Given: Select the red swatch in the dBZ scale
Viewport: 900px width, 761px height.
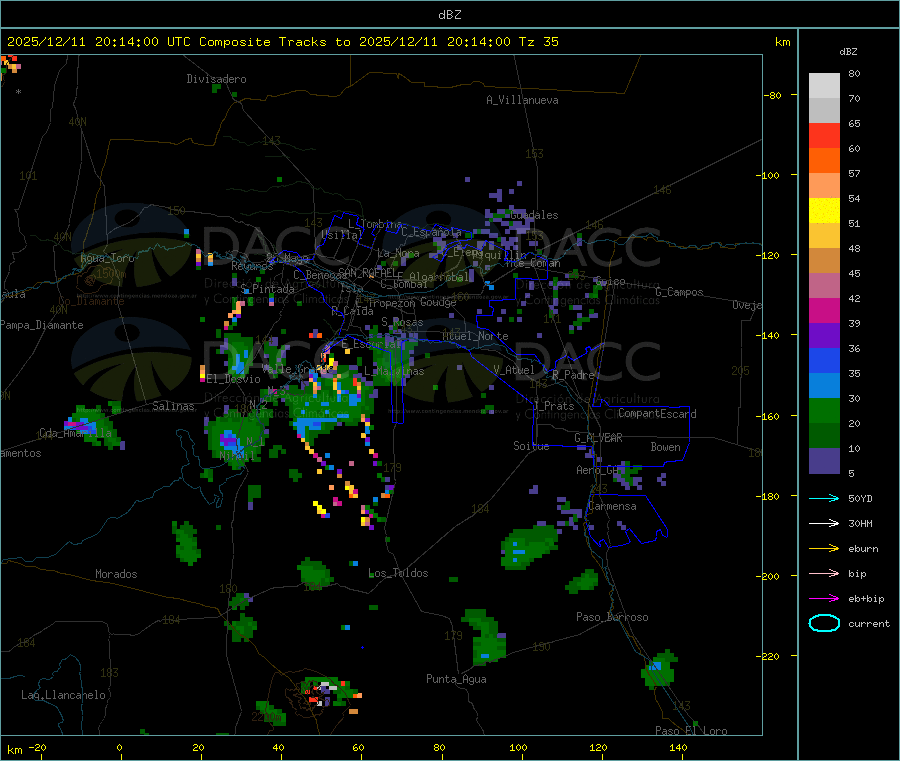Looking at the screenshot, I should [824, 135].
